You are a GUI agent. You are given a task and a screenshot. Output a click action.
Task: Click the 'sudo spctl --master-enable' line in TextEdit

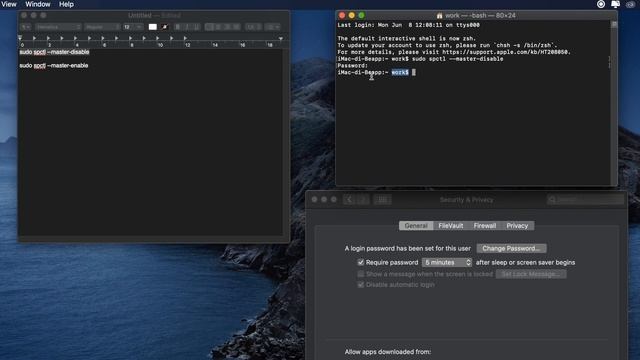pyautogui.click(x=54, y=65)
